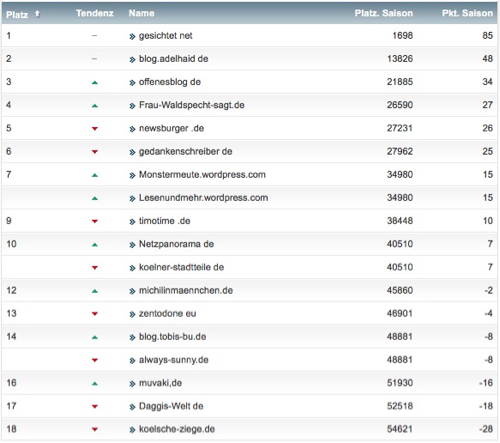Select season points value 48
The width and height of the screenshot is (500, 443).
(x=487, y=59)
